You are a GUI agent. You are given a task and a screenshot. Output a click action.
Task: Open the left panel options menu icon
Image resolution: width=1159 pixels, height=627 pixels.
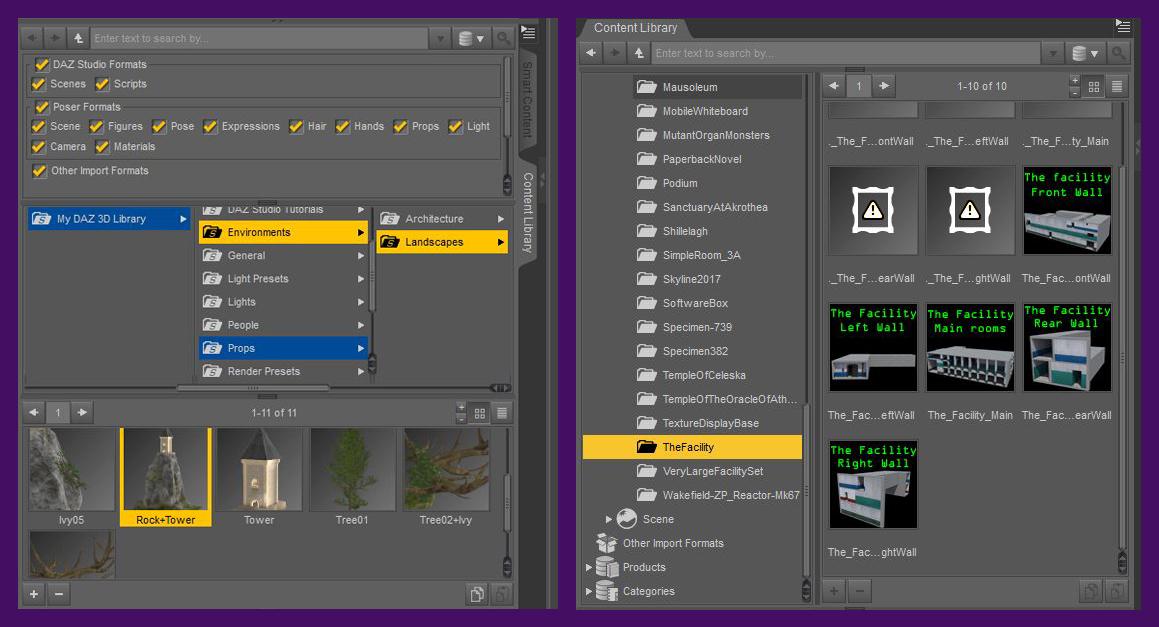528,33
